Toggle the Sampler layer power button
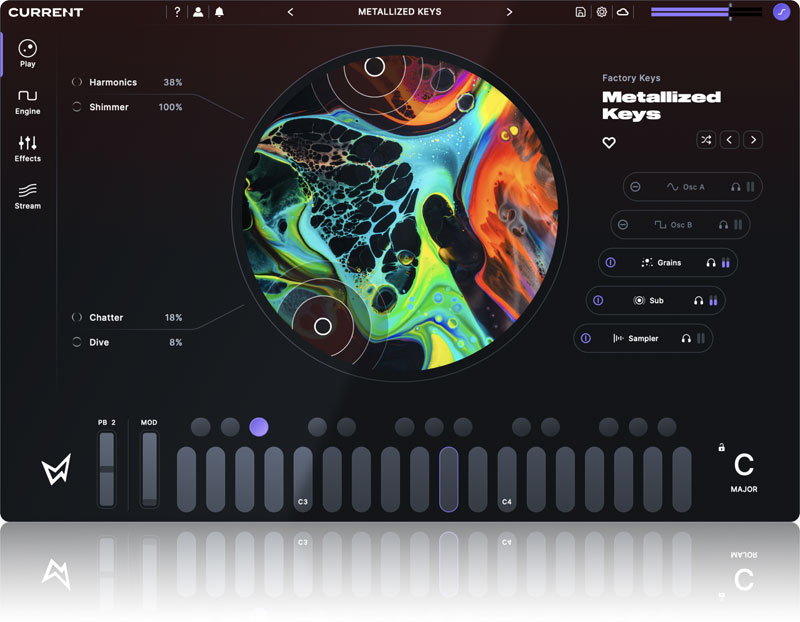Viewport: 800px width, 622px height. 586,338
